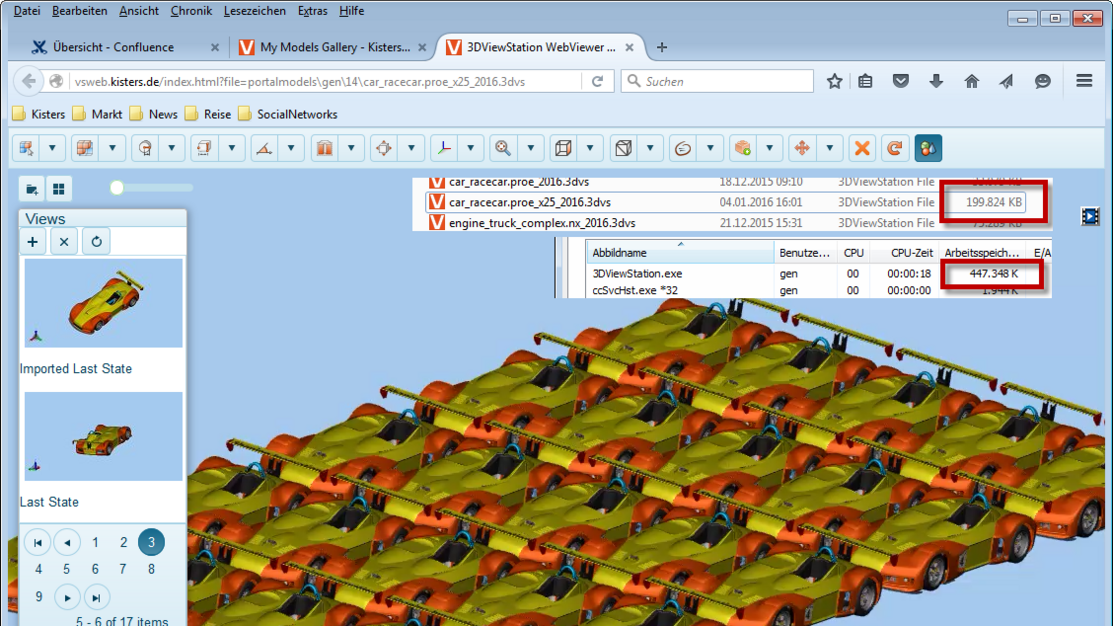This screenshot has height=626, width=1113.
Task: Select page 5 in Views pager
Action: (x=67, y=569)
